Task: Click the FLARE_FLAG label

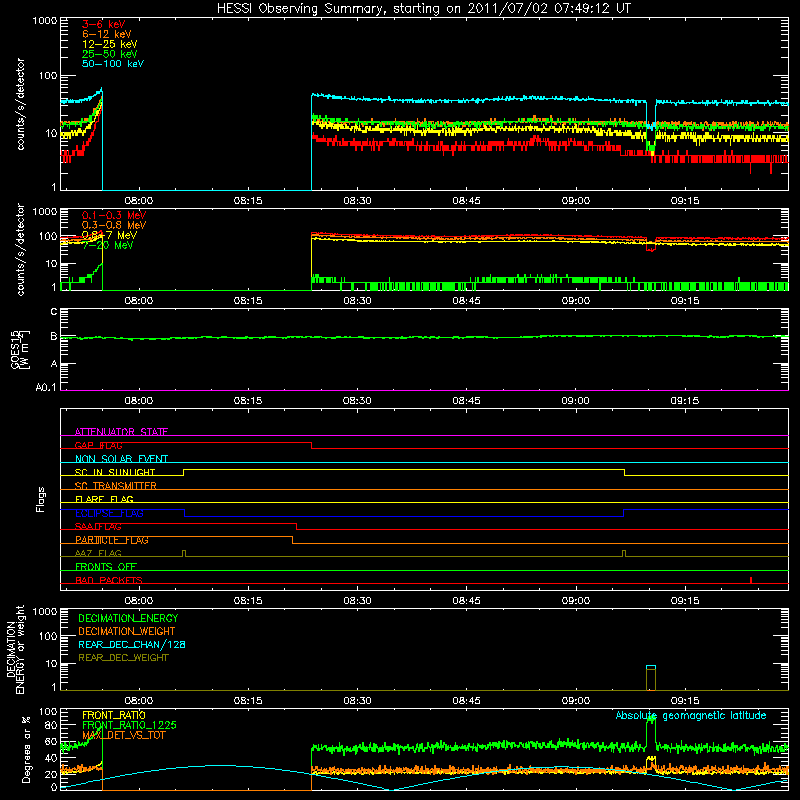Action: pyautogui.click(x=104, y=499)
